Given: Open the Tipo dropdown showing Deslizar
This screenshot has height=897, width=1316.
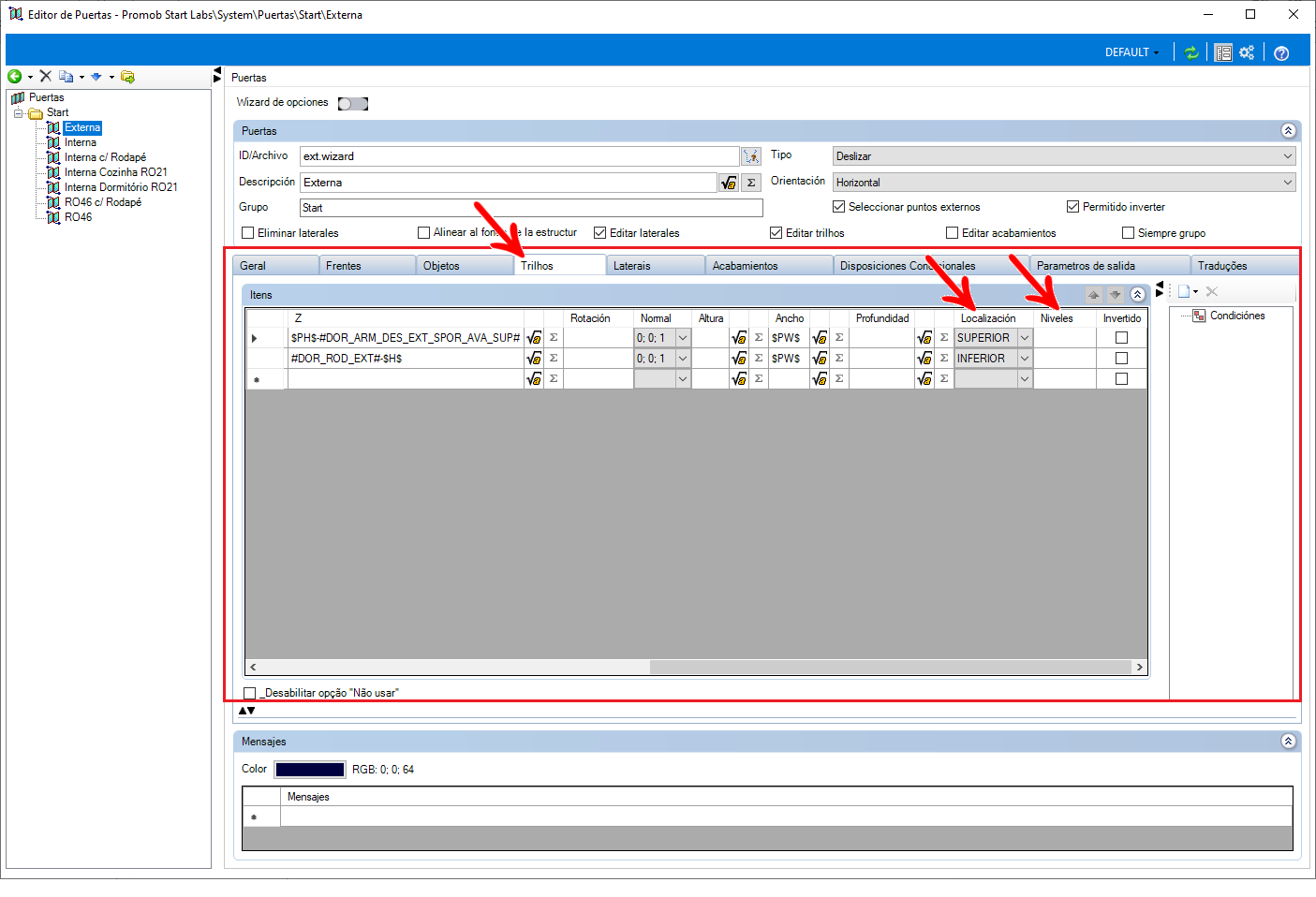Looking at the screenshot, I should tap(1064, 156).
